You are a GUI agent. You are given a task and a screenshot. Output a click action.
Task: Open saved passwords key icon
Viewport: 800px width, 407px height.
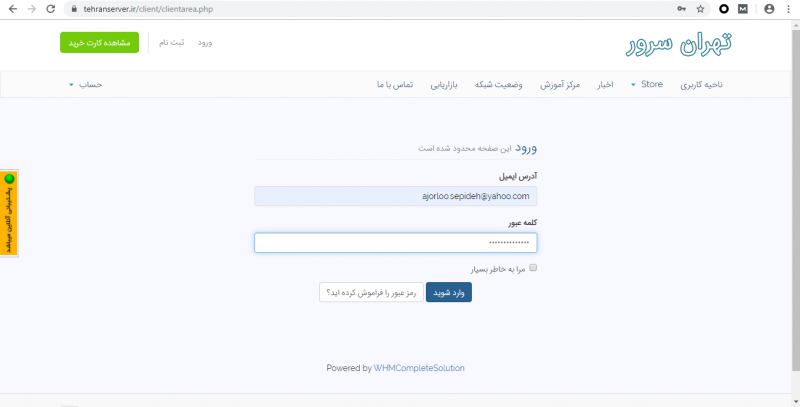click(682, 8)
